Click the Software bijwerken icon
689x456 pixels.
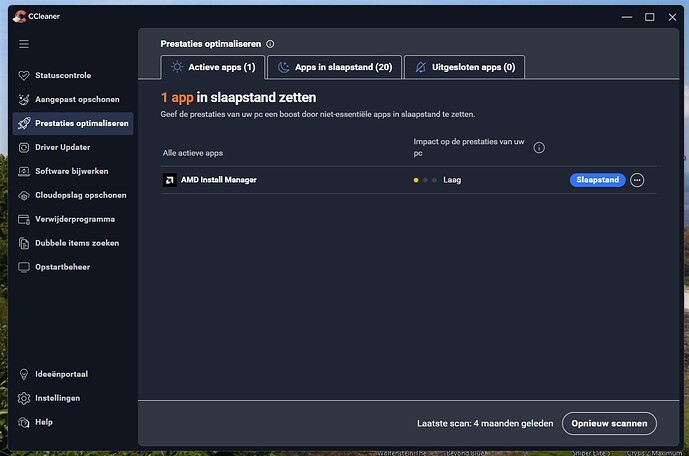(24, 171)
